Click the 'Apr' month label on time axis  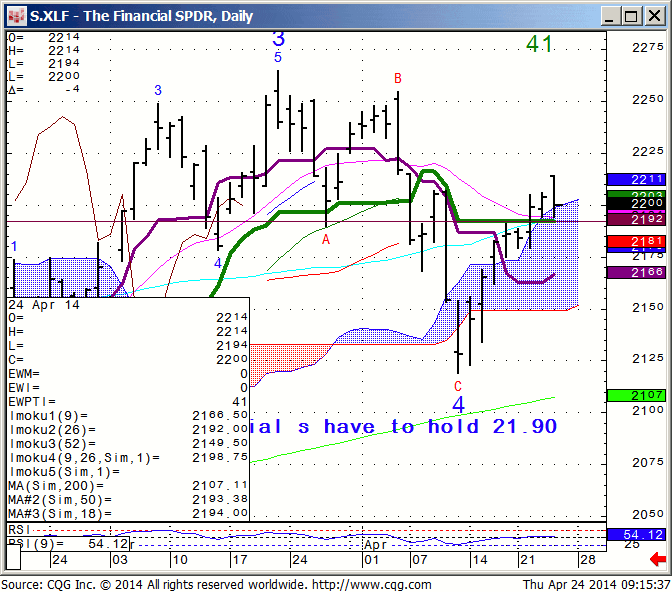click(375, 545)
